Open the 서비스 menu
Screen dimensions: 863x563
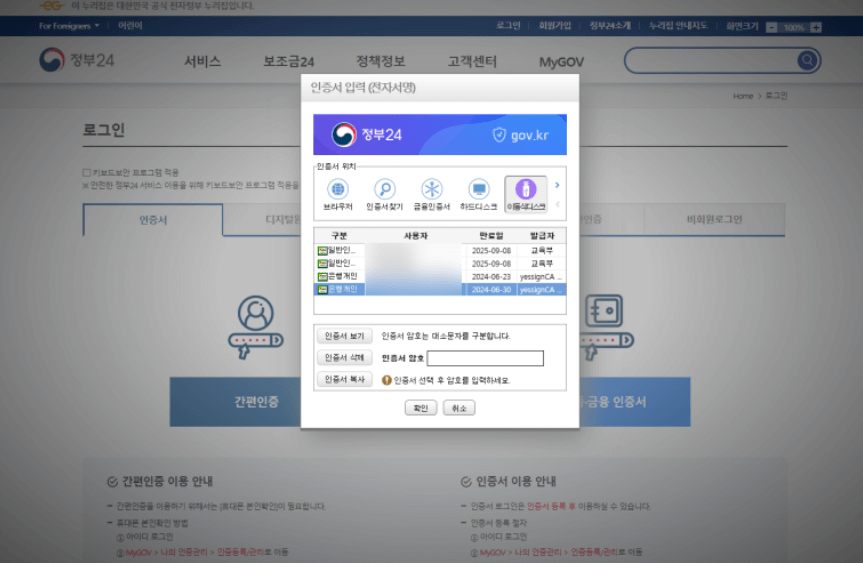(x=202, y=61)
